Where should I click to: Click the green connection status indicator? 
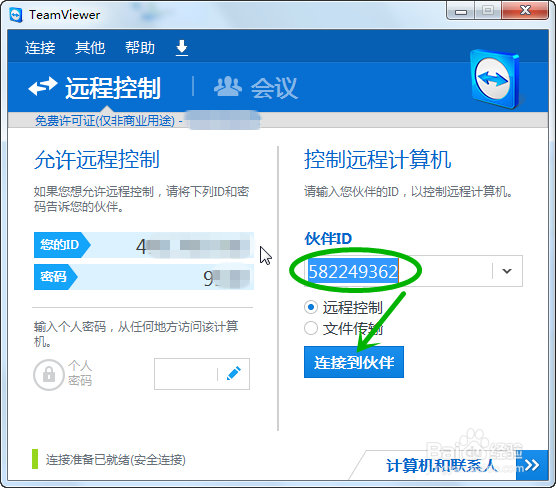pos(35,459)
